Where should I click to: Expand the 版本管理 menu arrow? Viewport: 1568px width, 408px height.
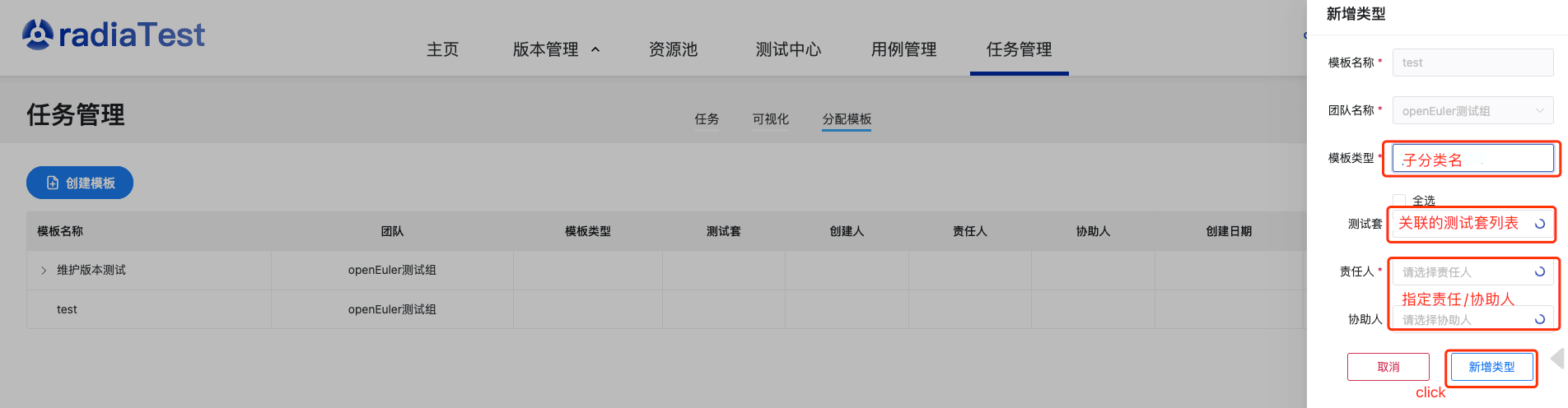(x=595, y=50)
